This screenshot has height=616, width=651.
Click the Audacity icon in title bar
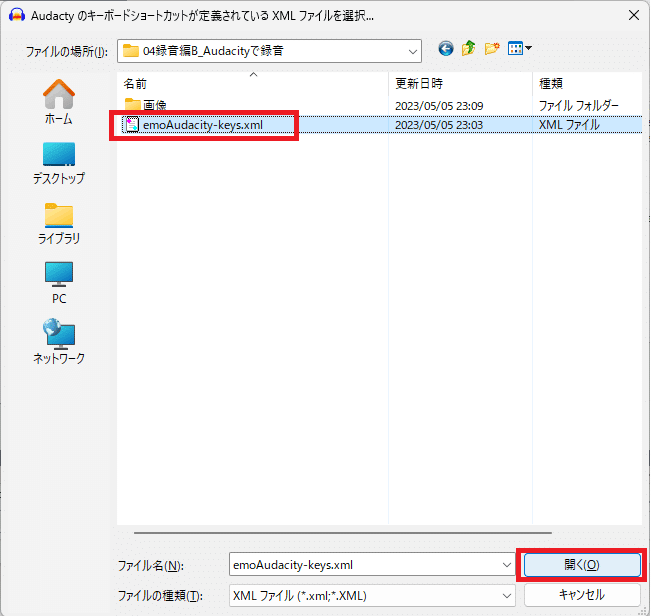pyautogui.click(x=17, y=15)
